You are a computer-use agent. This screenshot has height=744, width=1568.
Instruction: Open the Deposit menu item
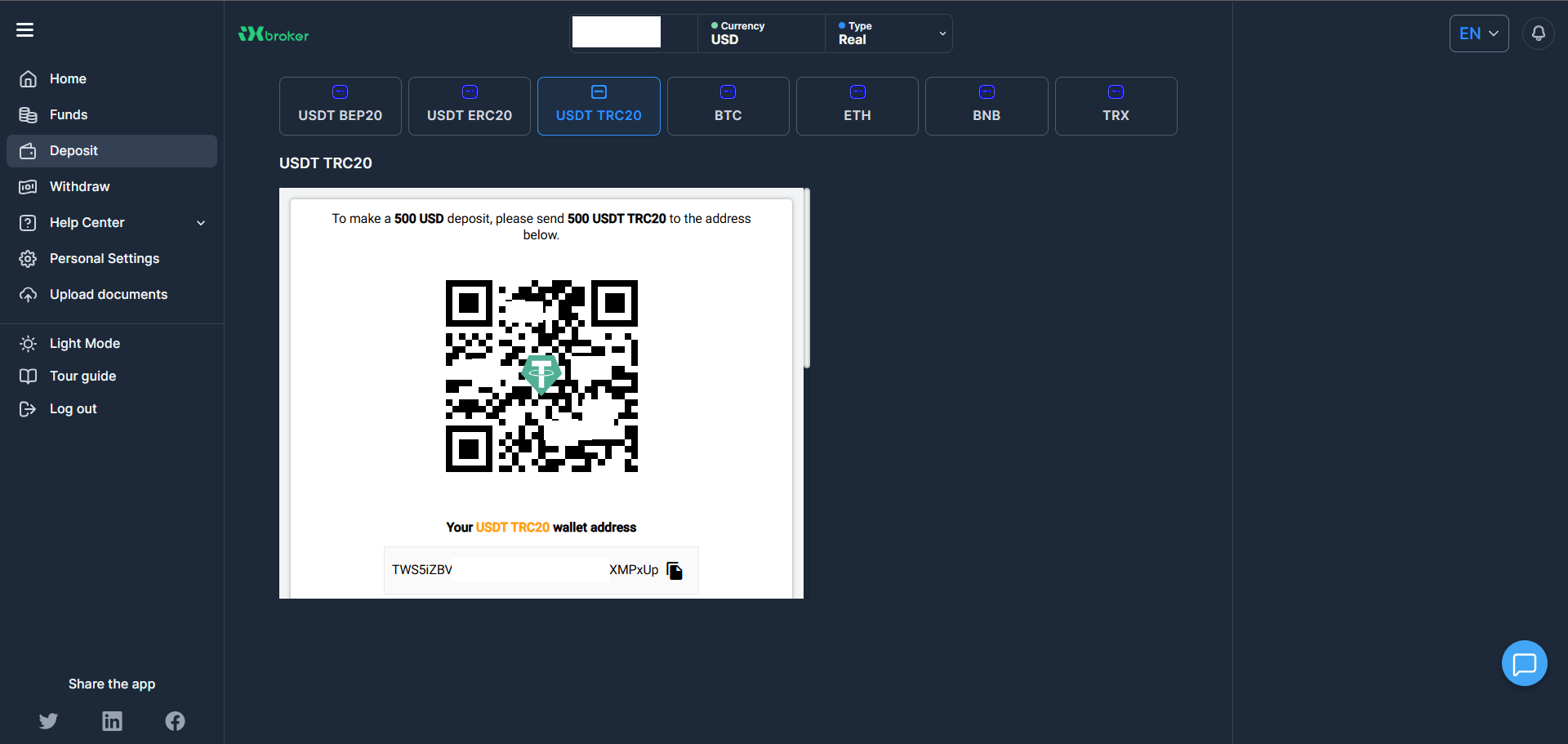click(x=112, y=151)
